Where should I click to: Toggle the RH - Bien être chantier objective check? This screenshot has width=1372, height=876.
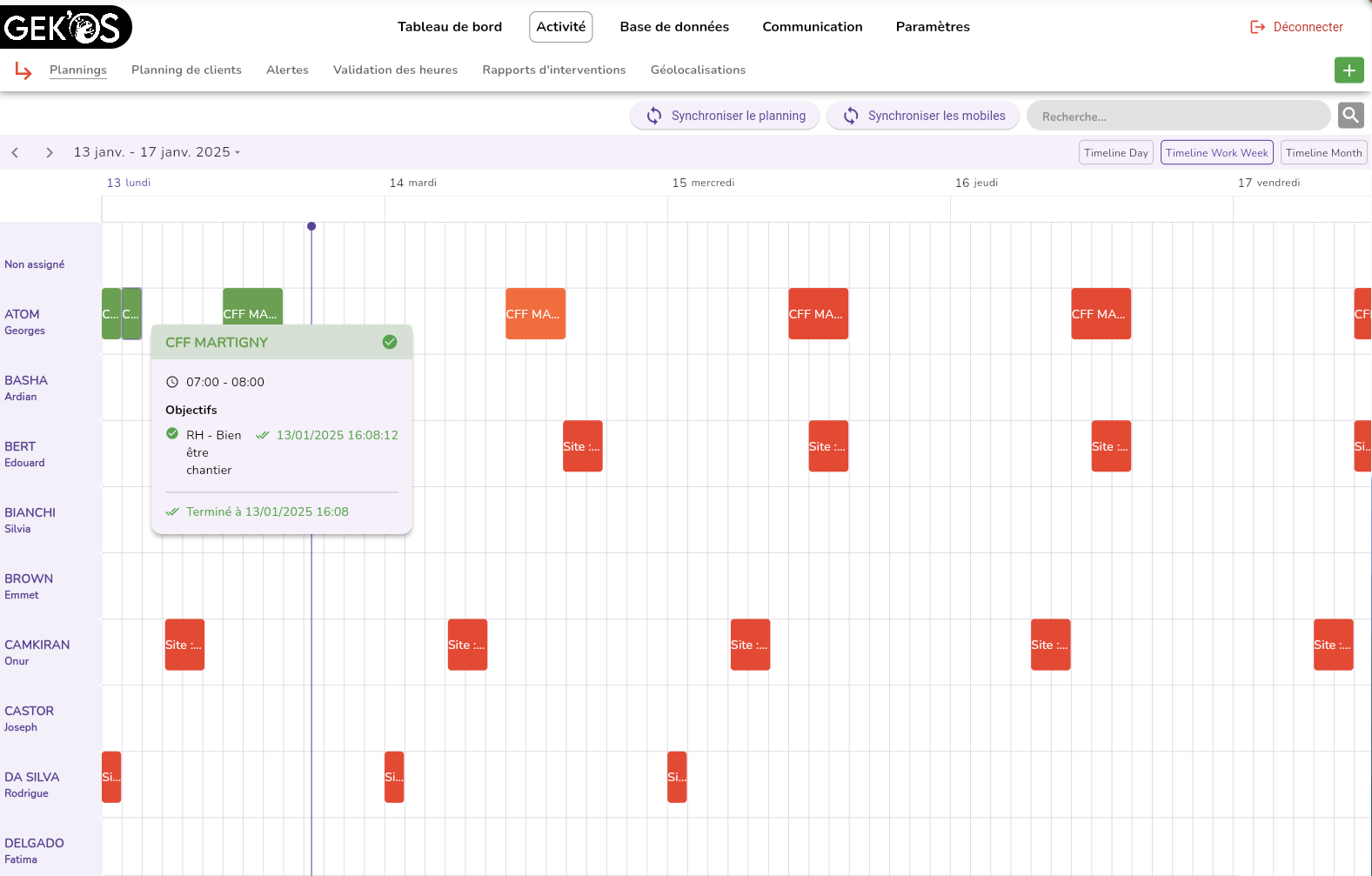coord(172,434)
